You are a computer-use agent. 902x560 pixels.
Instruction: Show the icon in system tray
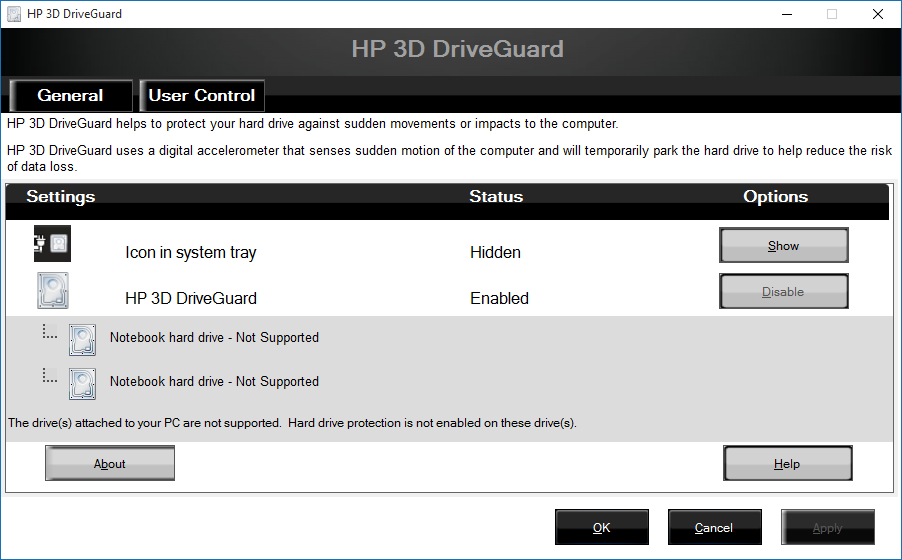pyautogui.click(x=783, y=246)
